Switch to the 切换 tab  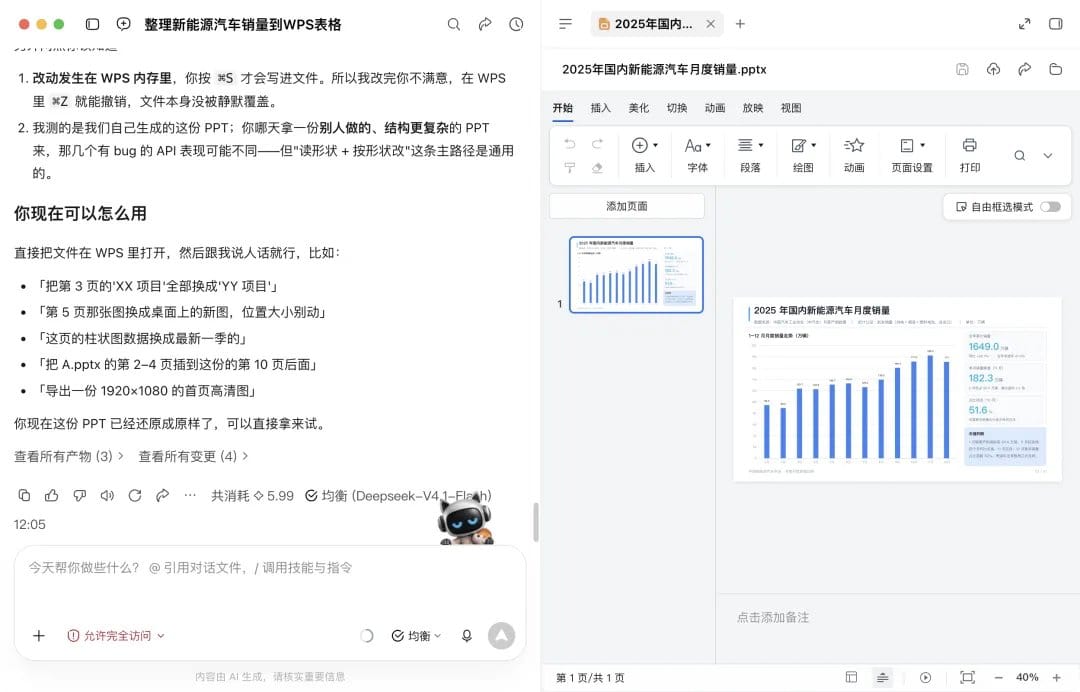[x=677, y=108]
